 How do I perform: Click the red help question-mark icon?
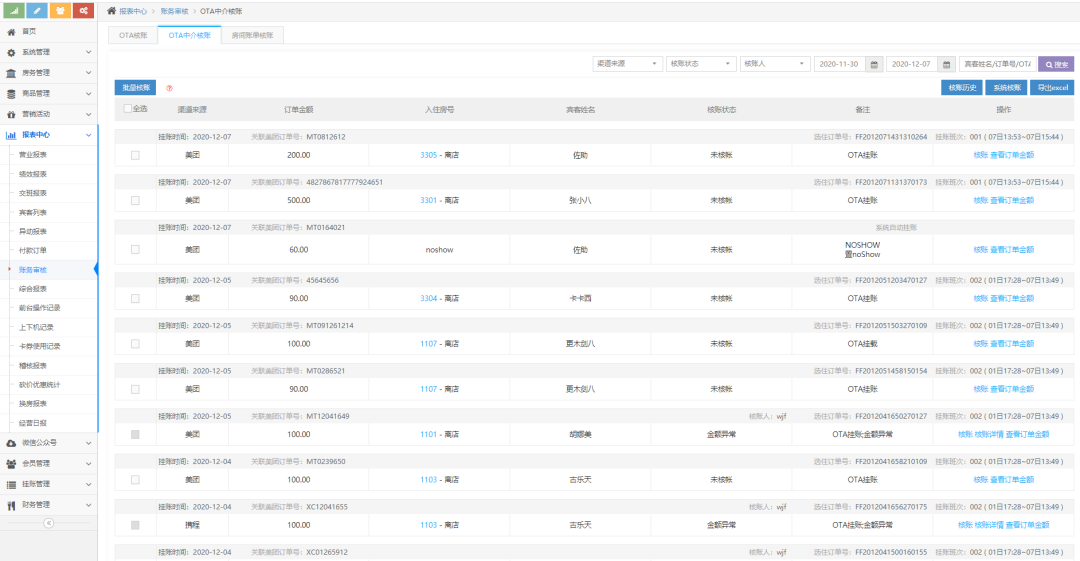click(x=169, y=88)
